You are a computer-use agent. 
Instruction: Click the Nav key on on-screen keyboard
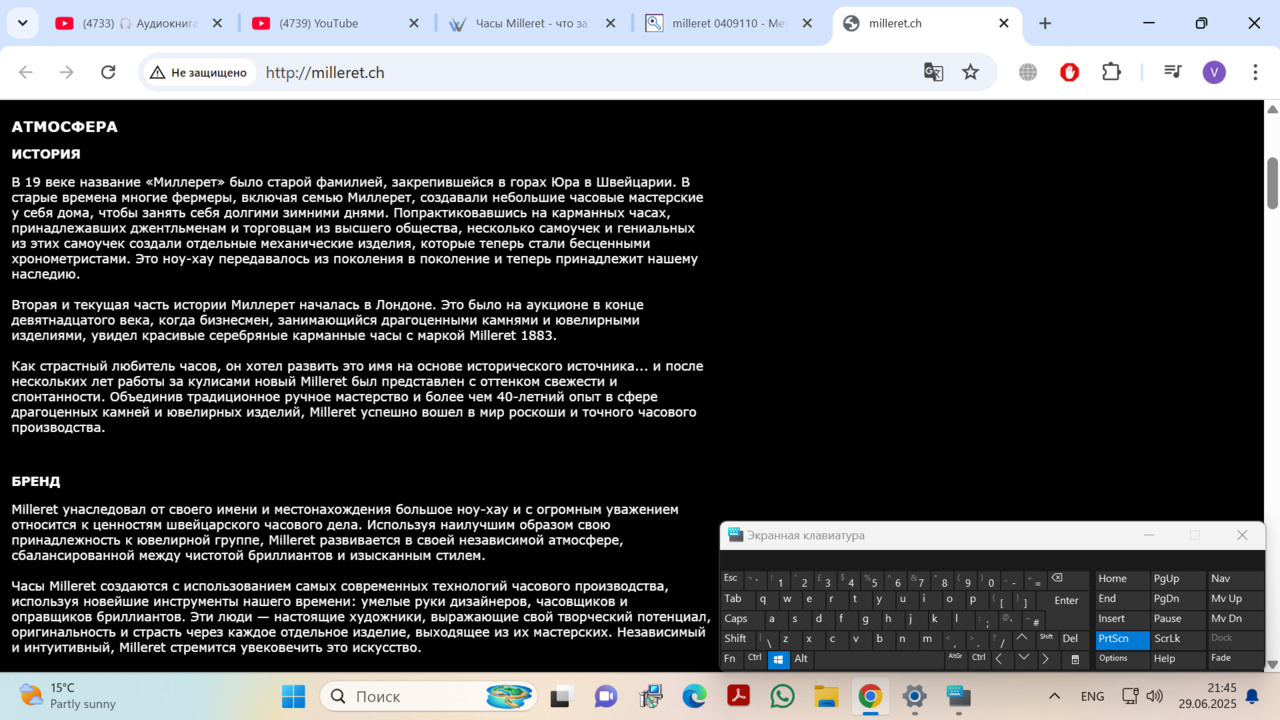[1235, 579]
